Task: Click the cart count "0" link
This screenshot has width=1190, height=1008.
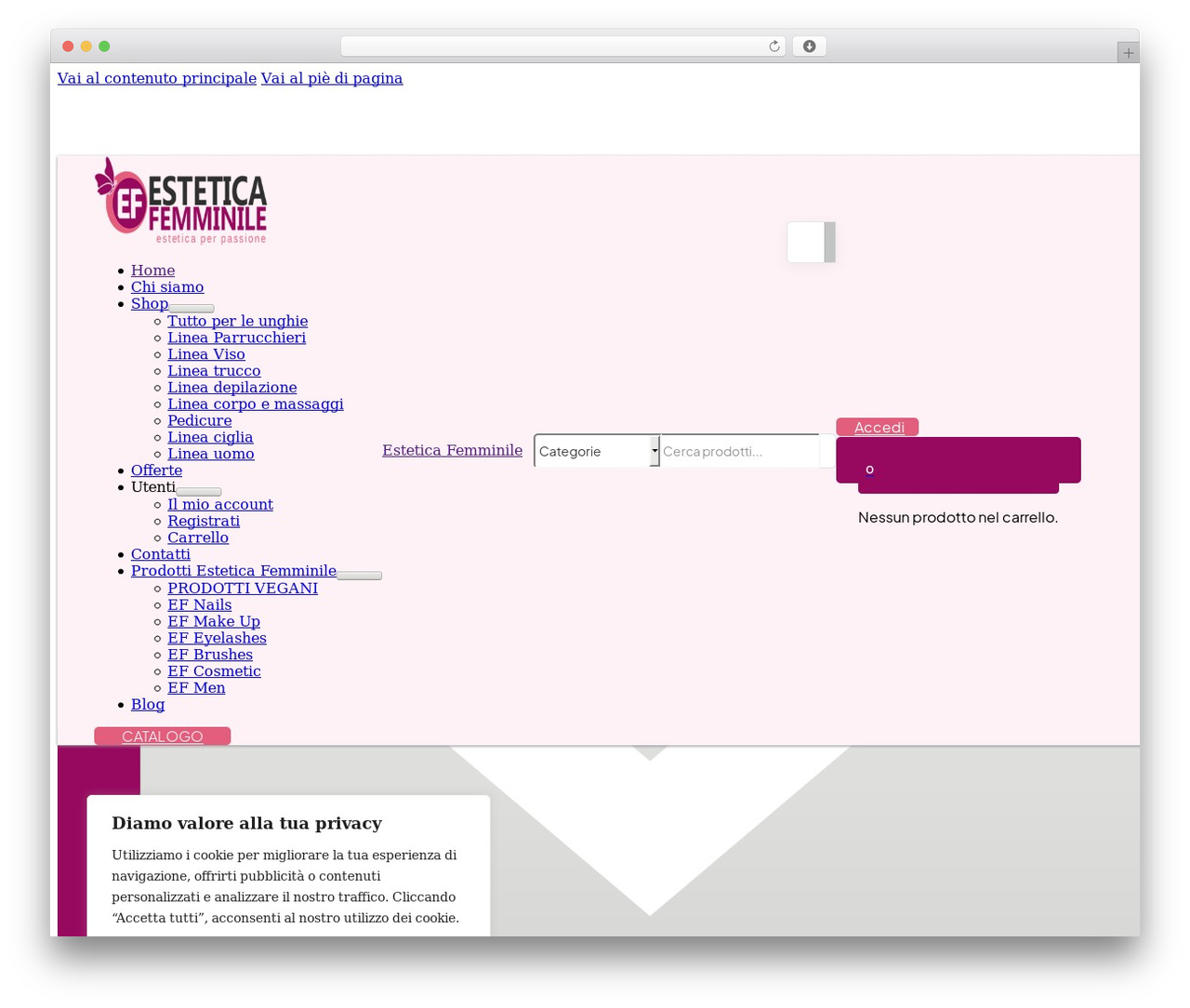Action: (869, 469)
